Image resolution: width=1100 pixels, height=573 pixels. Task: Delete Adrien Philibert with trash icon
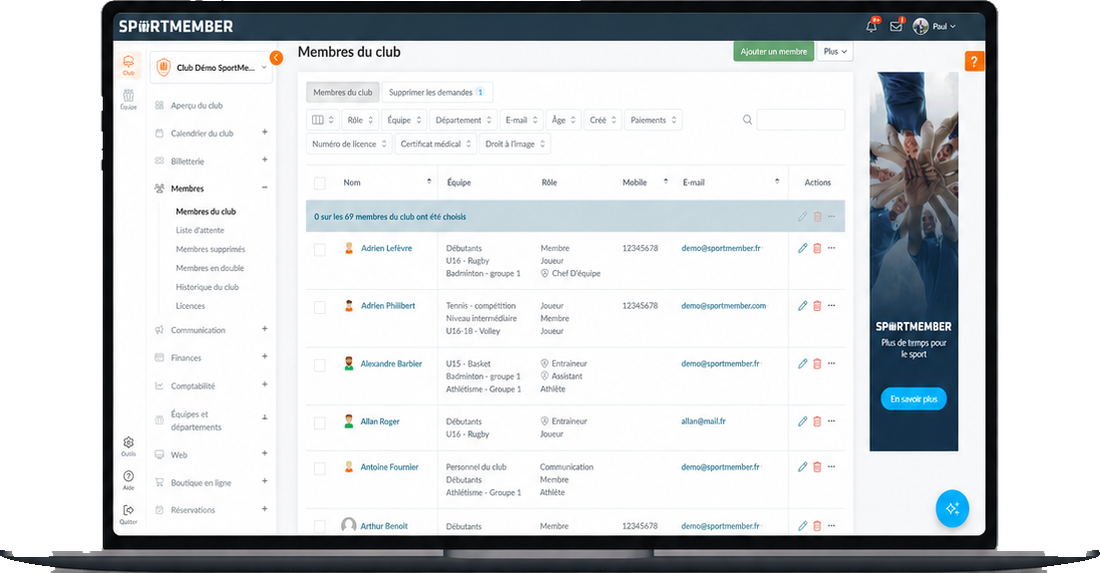coord(817,306)
